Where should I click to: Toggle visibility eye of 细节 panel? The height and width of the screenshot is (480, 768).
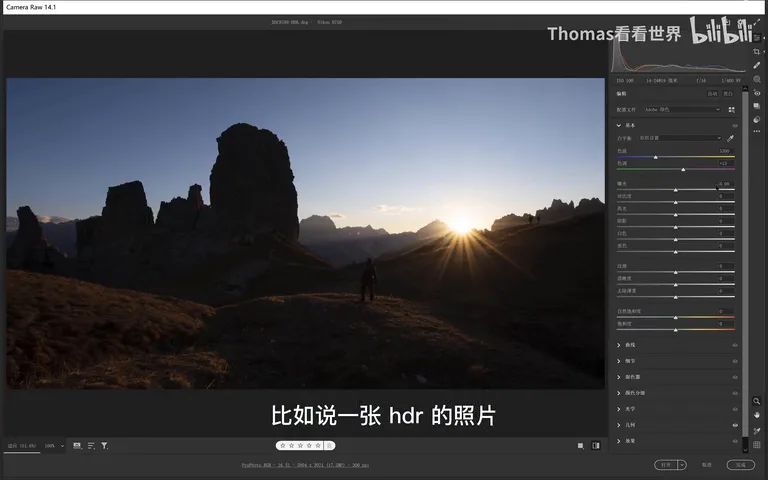pyautogui.click(x=735, y=361)
